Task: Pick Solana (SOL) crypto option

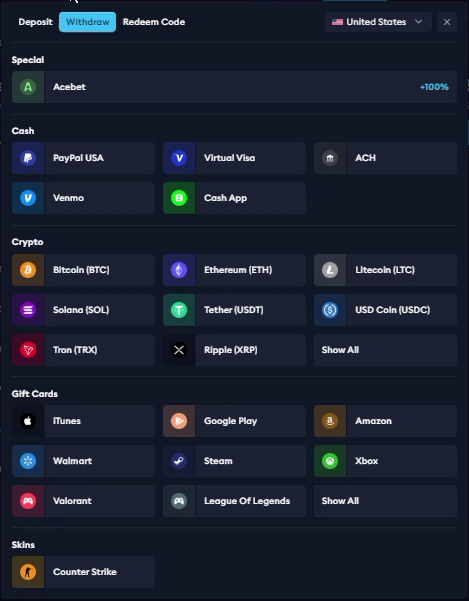Action: pyautogui.click(x=83, y=310)
